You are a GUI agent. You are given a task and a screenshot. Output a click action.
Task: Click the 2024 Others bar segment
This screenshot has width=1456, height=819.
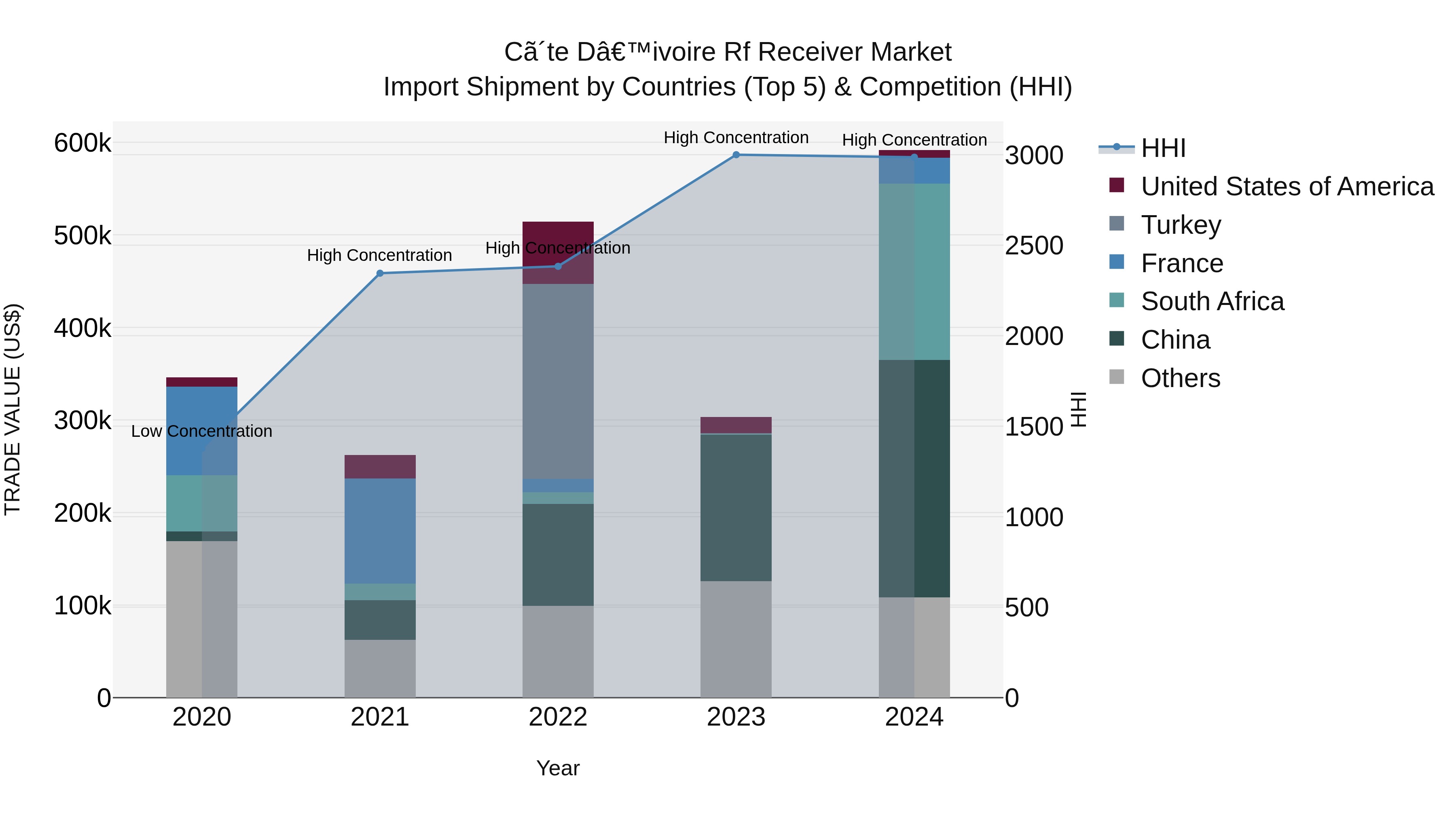click(x=914, y=647)
